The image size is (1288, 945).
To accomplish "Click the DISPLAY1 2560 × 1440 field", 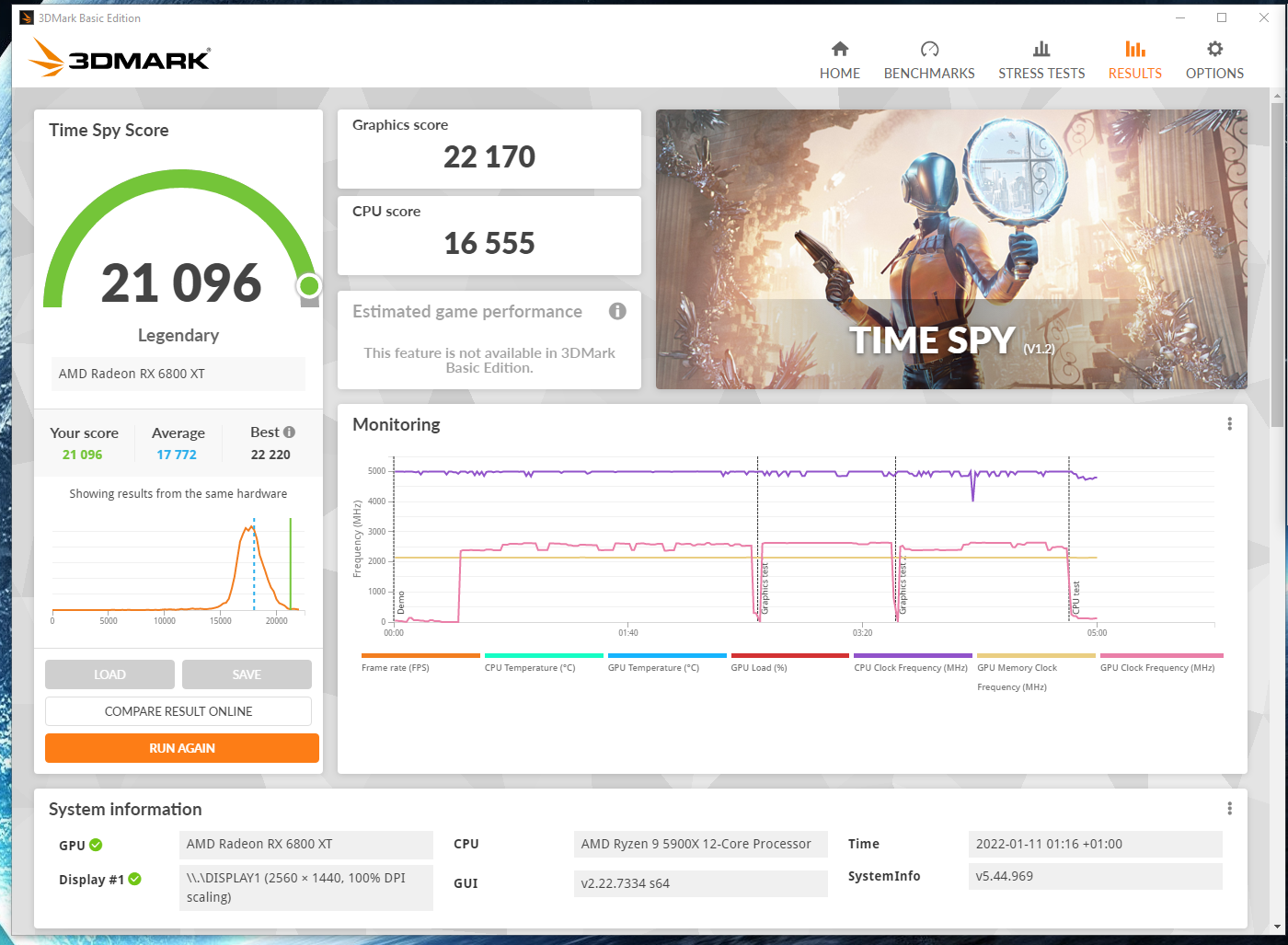I will coord(305,887).
